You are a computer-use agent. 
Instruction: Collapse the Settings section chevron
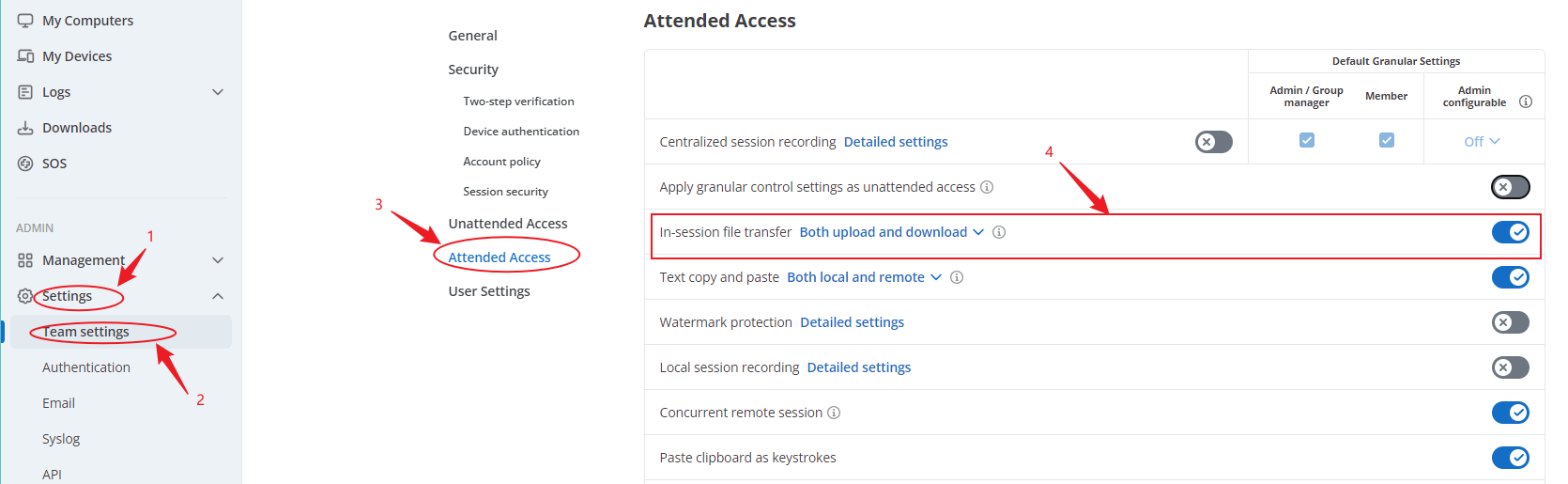(x=218, y=296)
